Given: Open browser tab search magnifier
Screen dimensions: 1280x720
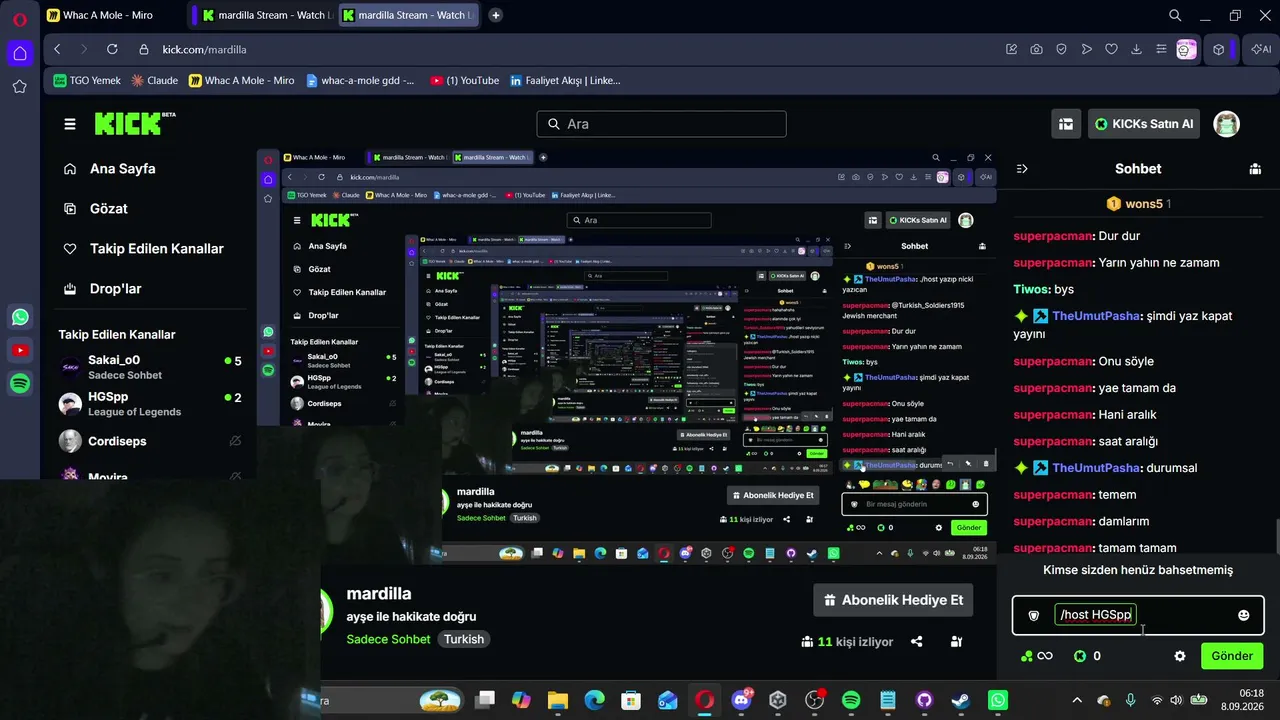Looking at the screenshot, I should point(1175,15).
